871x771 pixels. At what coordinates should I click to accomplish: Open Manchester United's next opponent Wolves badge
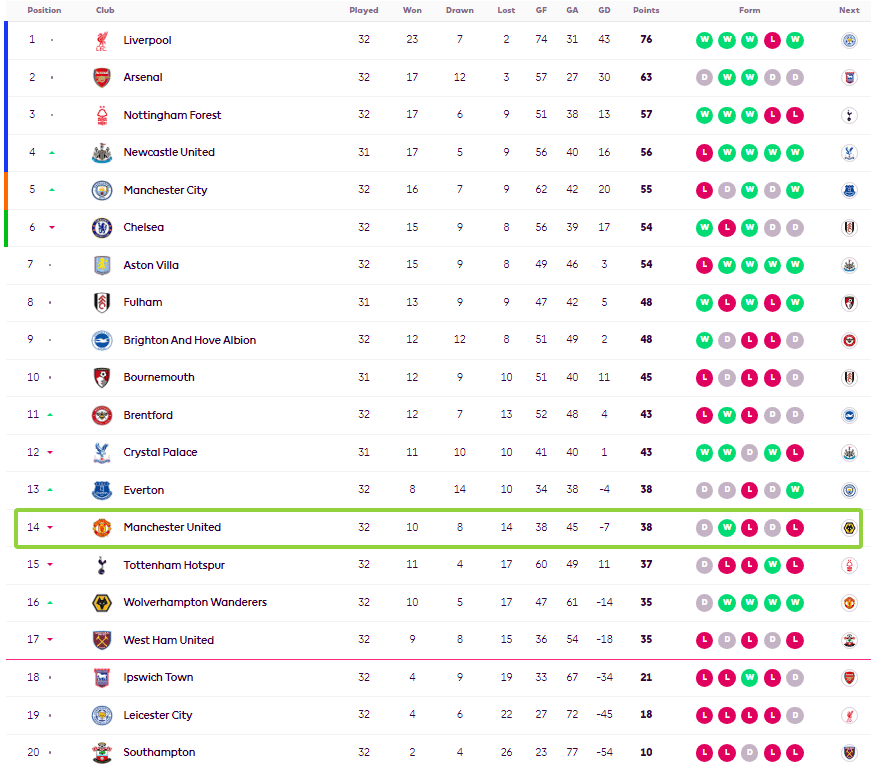click(849, 527)
